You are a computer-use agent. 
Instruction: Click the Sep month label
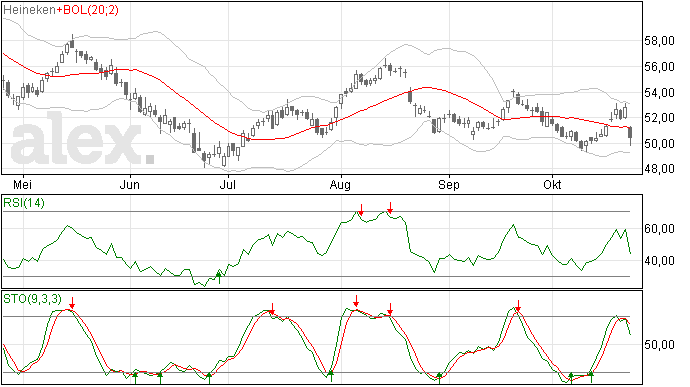click(x=448, y=185)
